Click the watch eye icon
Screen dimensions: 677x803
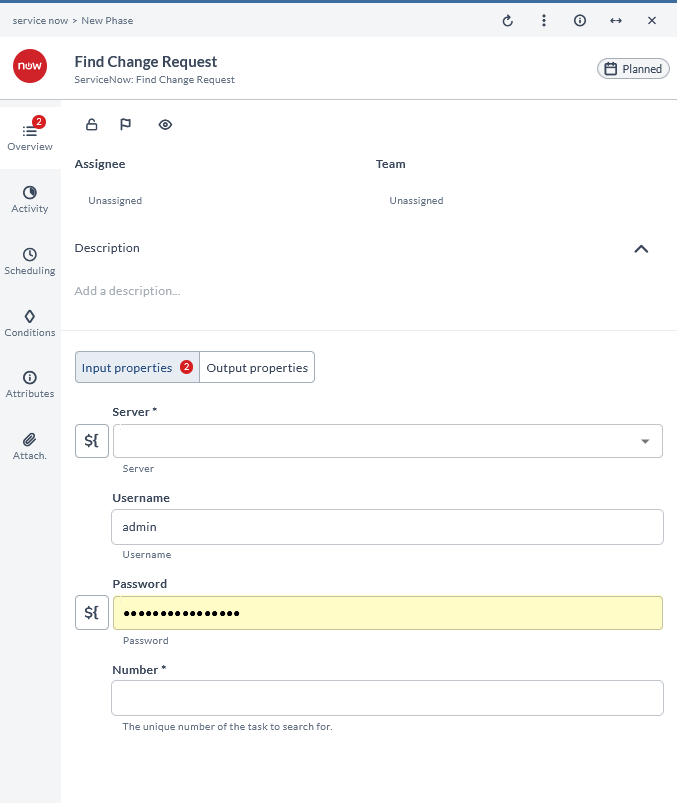tap(164, 124)
